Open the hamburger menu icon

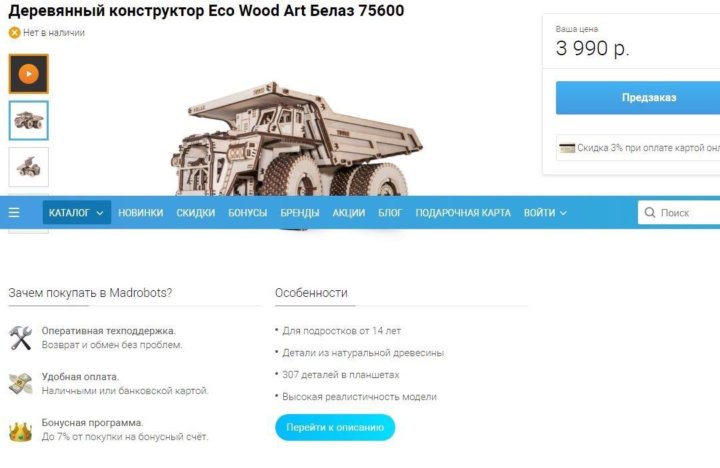[14, 212]
